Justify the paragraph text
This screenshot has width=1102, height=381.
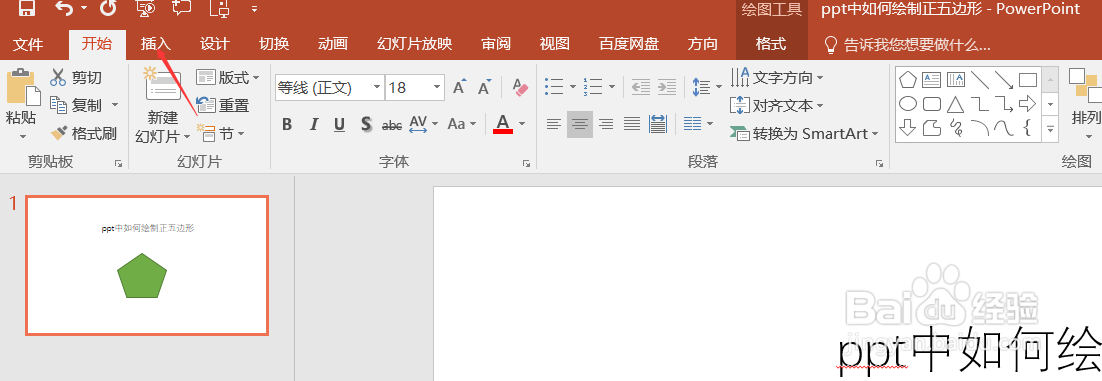(632, 124)
